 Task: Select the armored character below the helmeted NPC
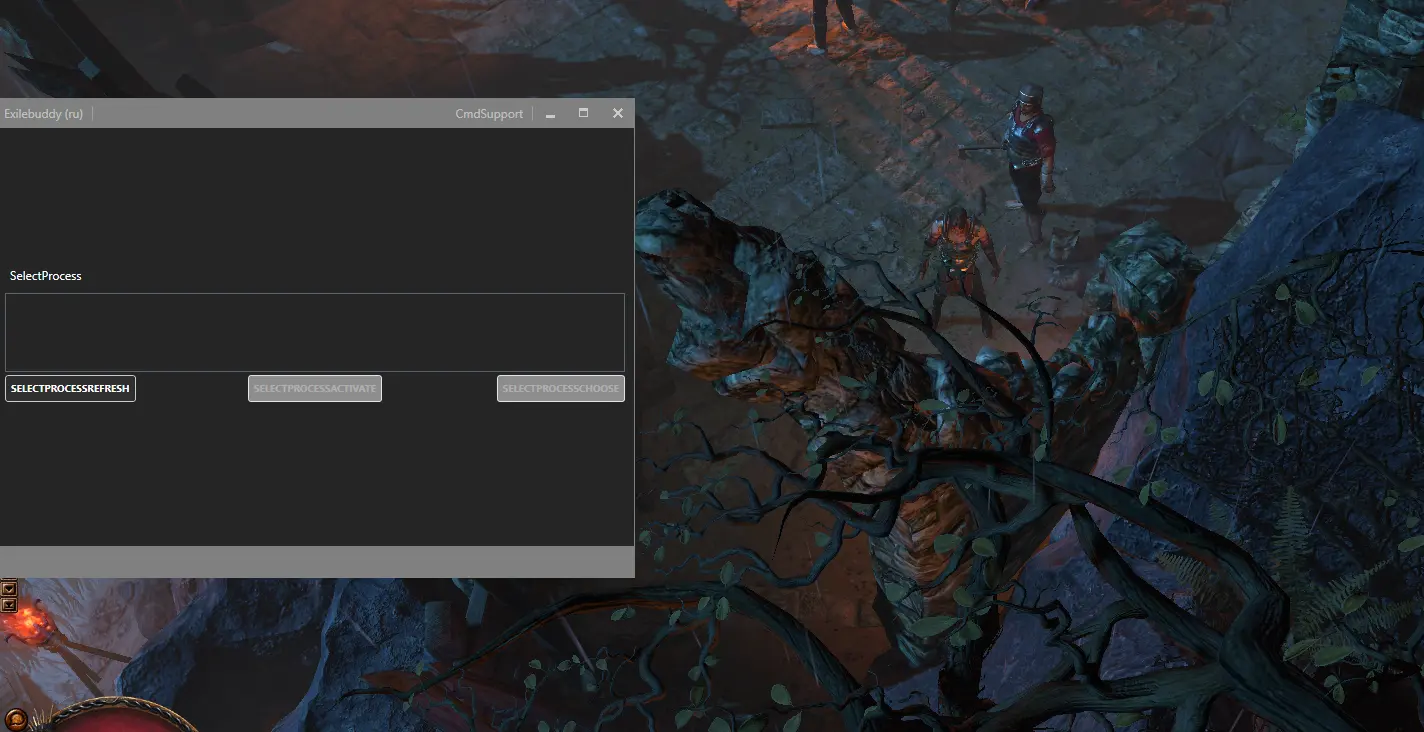click(958, 250)
